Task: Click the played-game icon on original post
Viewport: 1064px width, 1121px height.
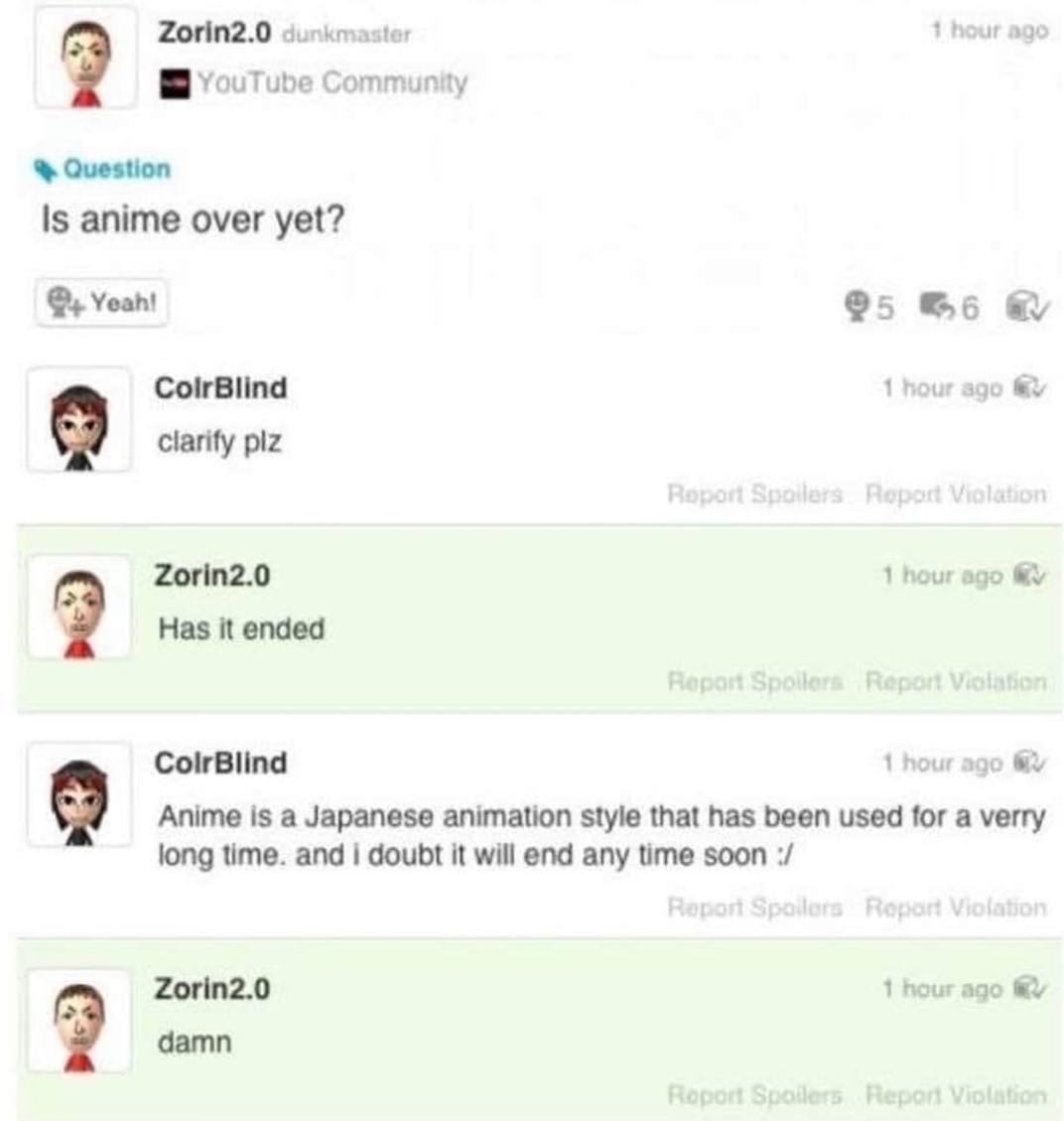Action: 1027,307
